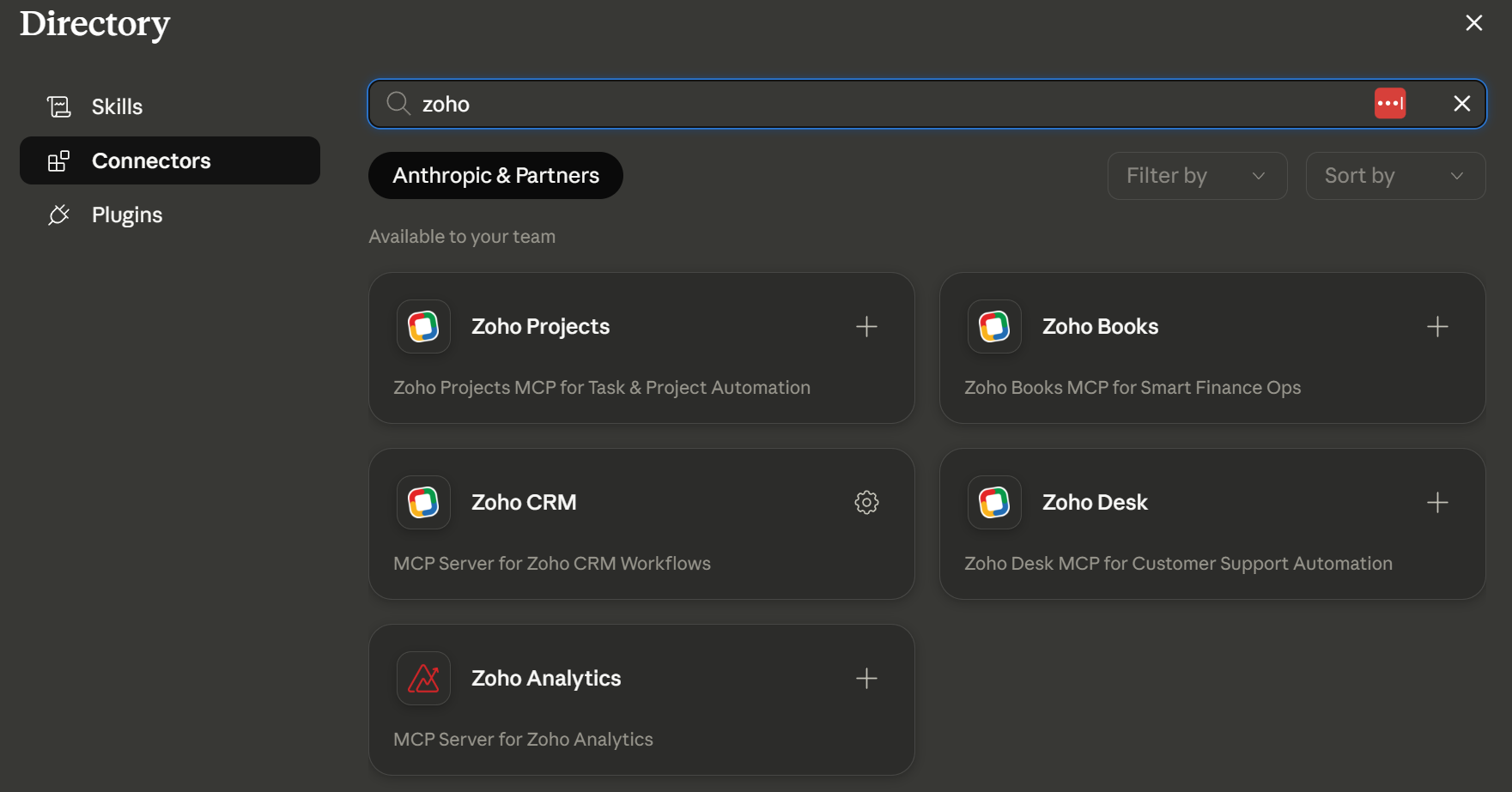This screenshot has width=1512, height=792.
Task: Click 'Zoho Books MCP for Smart Finance Ops'
Action: 1132,388
